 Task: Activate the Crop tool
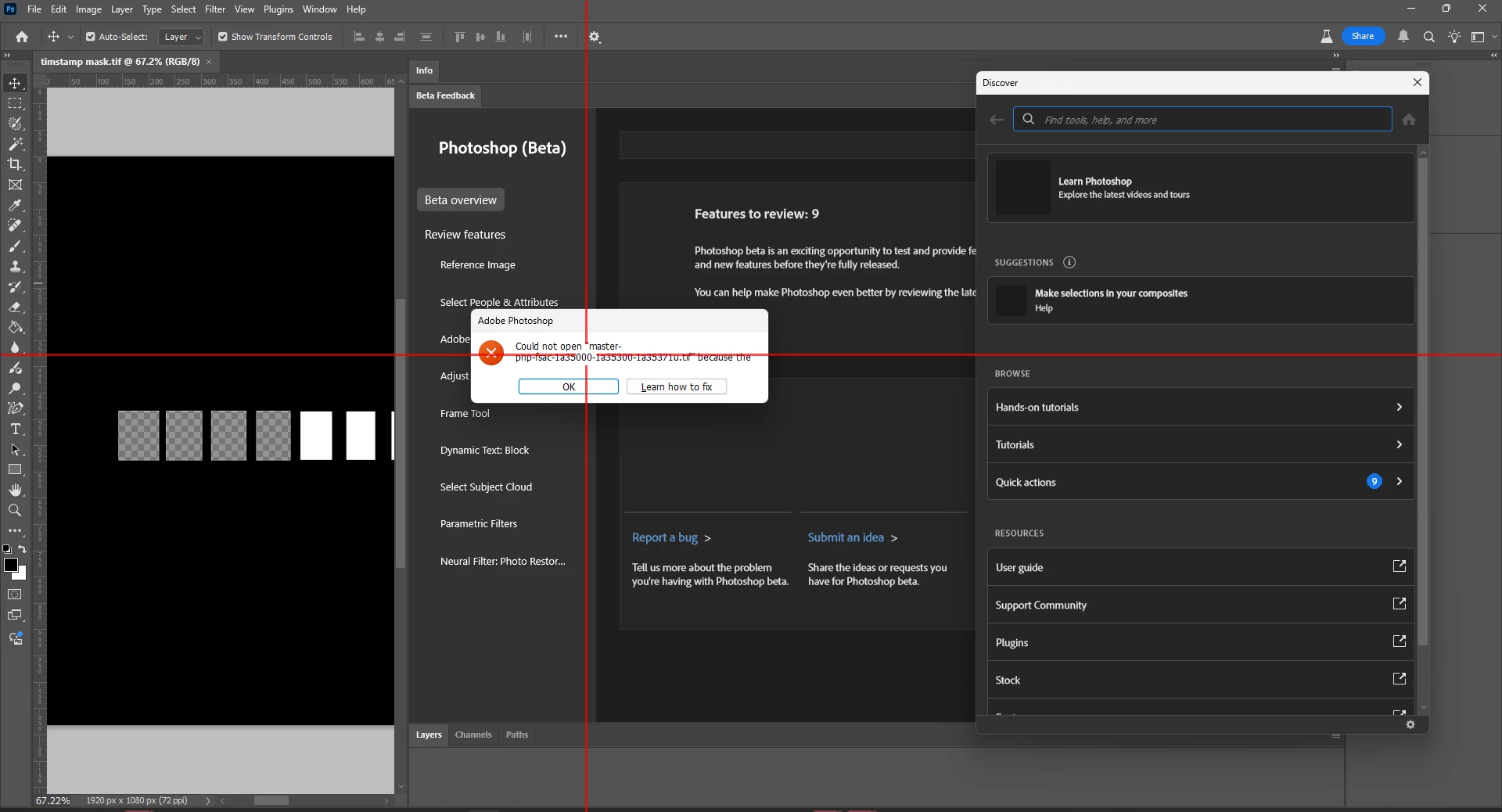15,164
